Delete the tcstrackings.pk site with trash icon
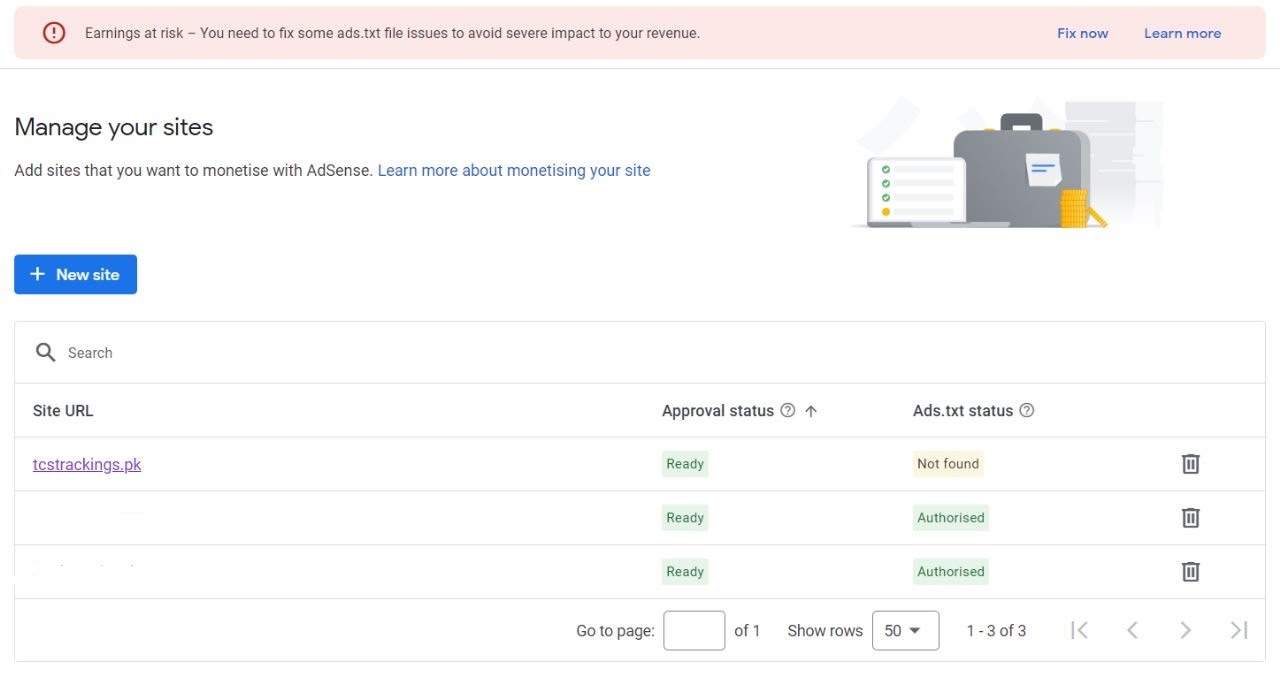The image size is (1280, 676). pyautogui.click(x=1190, y=464)
